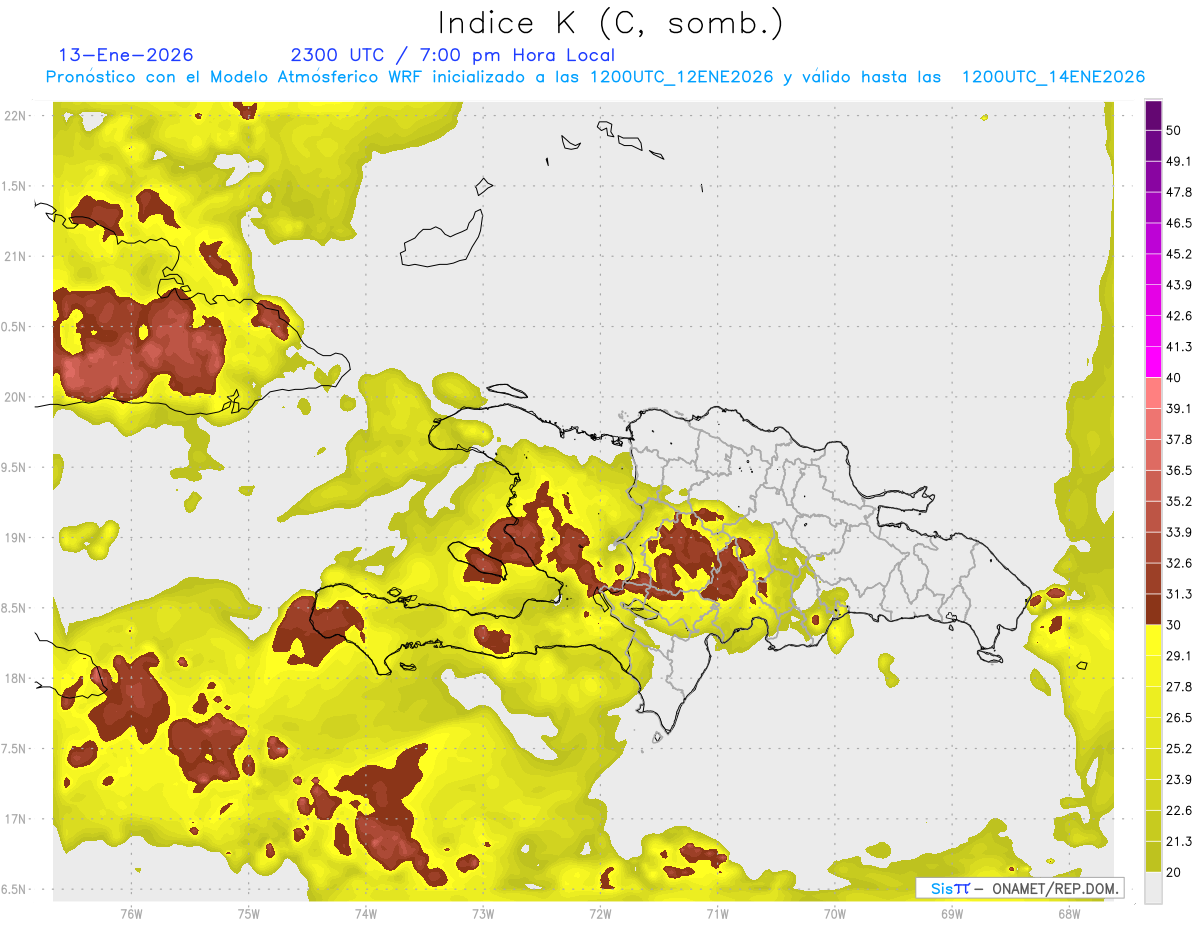Click the '1200UTC_12ENE2026' initialization time text
Image resolution: width=1200 pixels, height=927 pixels.
coord(682,77)
